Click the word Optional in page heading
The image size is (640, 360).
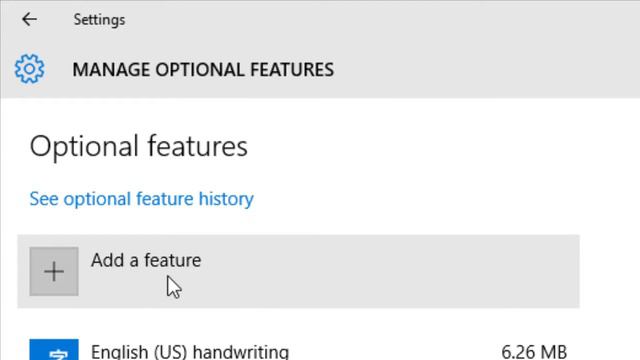(x=84, y=147)
